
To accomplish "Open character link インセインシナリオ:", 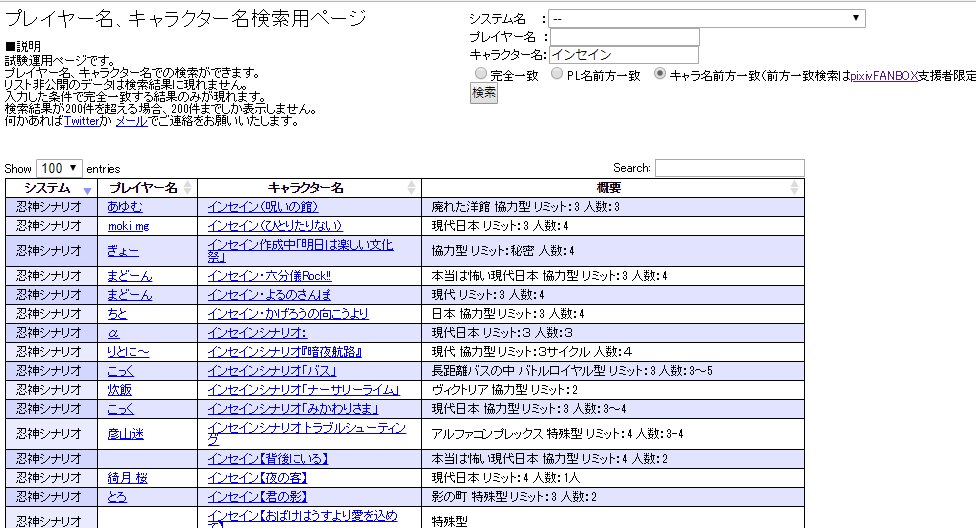I will point(257,333).
